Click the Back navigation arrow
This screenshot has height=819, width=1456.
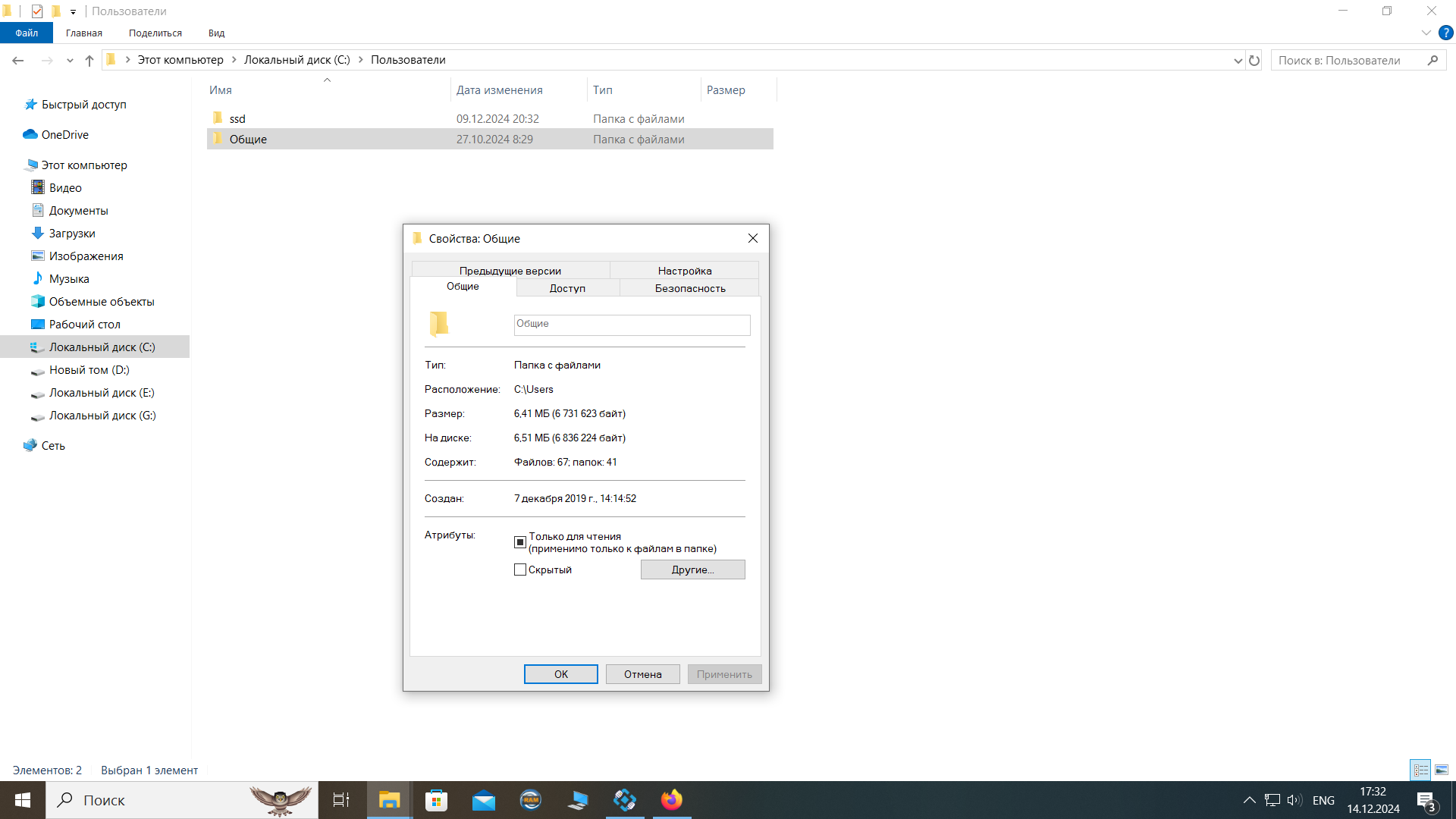click(x=18, y=60)
